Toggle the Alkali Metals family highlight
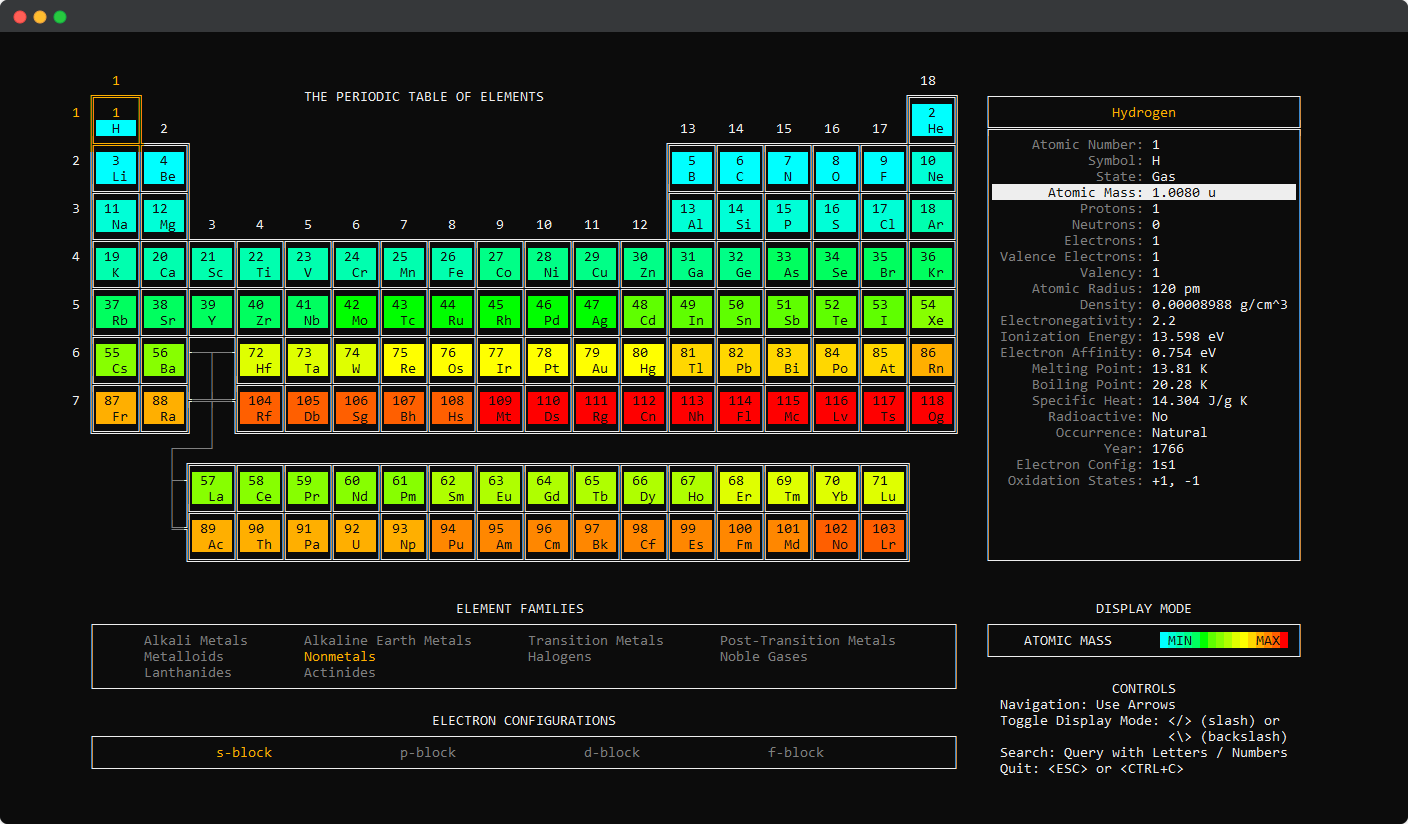 [x=196, y=640]
